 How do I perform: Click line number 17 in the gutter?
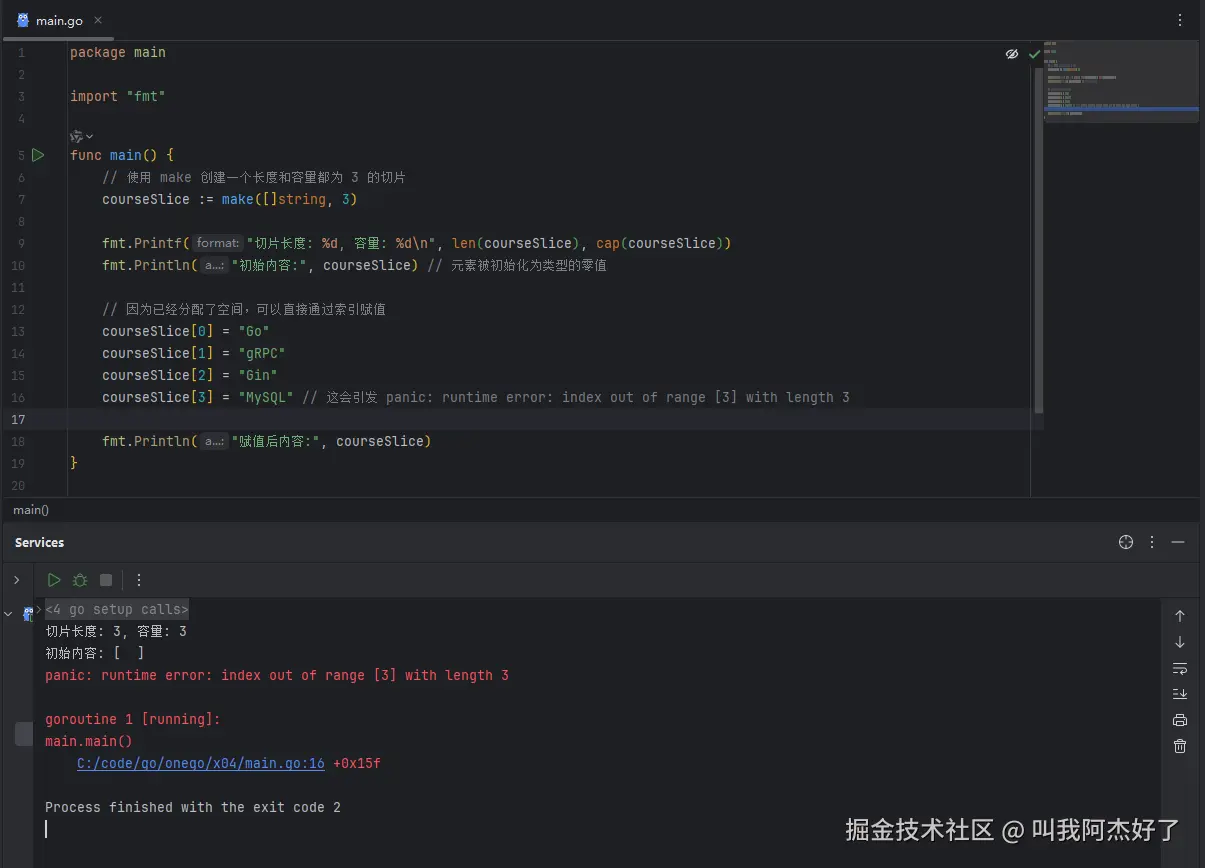coord(18,419)
